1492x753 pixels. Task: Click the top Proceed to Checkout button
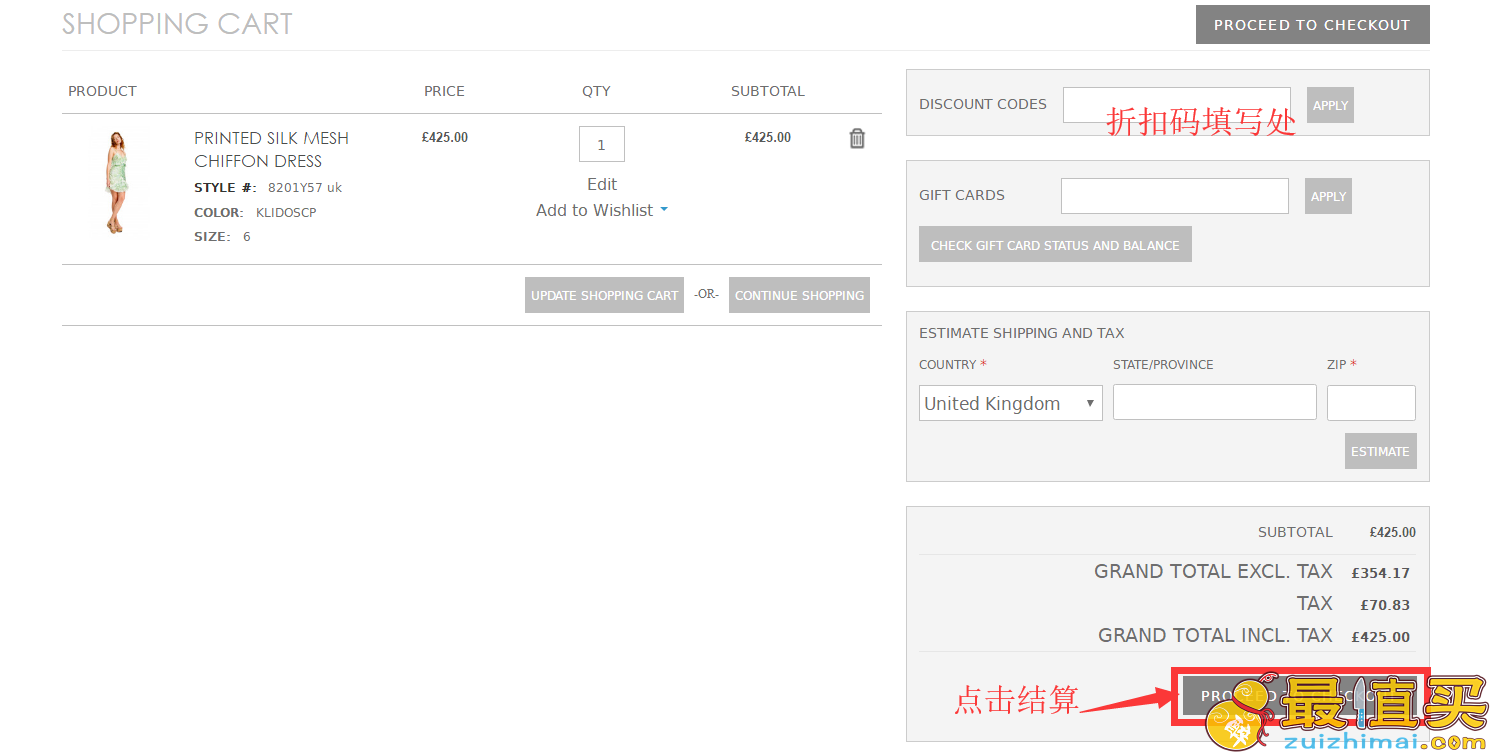(x=1312, y=25)
